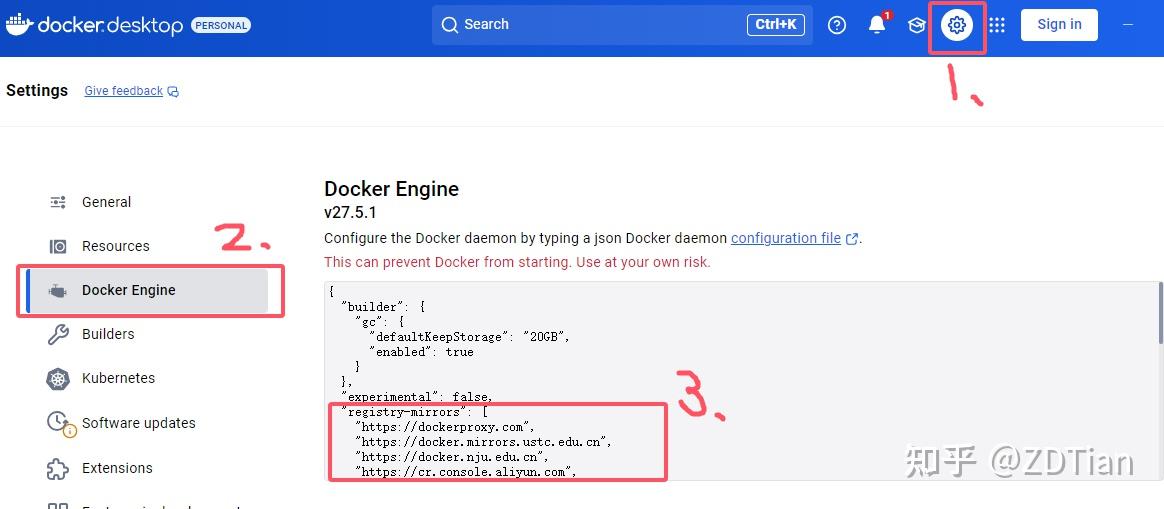
Task: Open the configuration file link
Action: (x=785, y=239)
